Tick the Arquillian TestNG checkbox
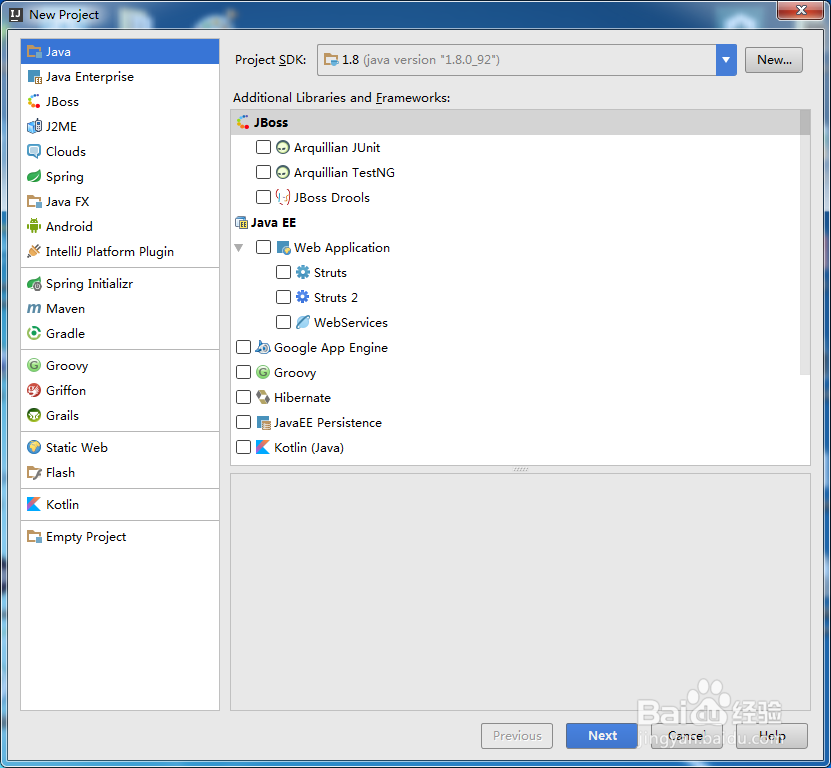This screenshot has width=831, height=768. (263, 172)
